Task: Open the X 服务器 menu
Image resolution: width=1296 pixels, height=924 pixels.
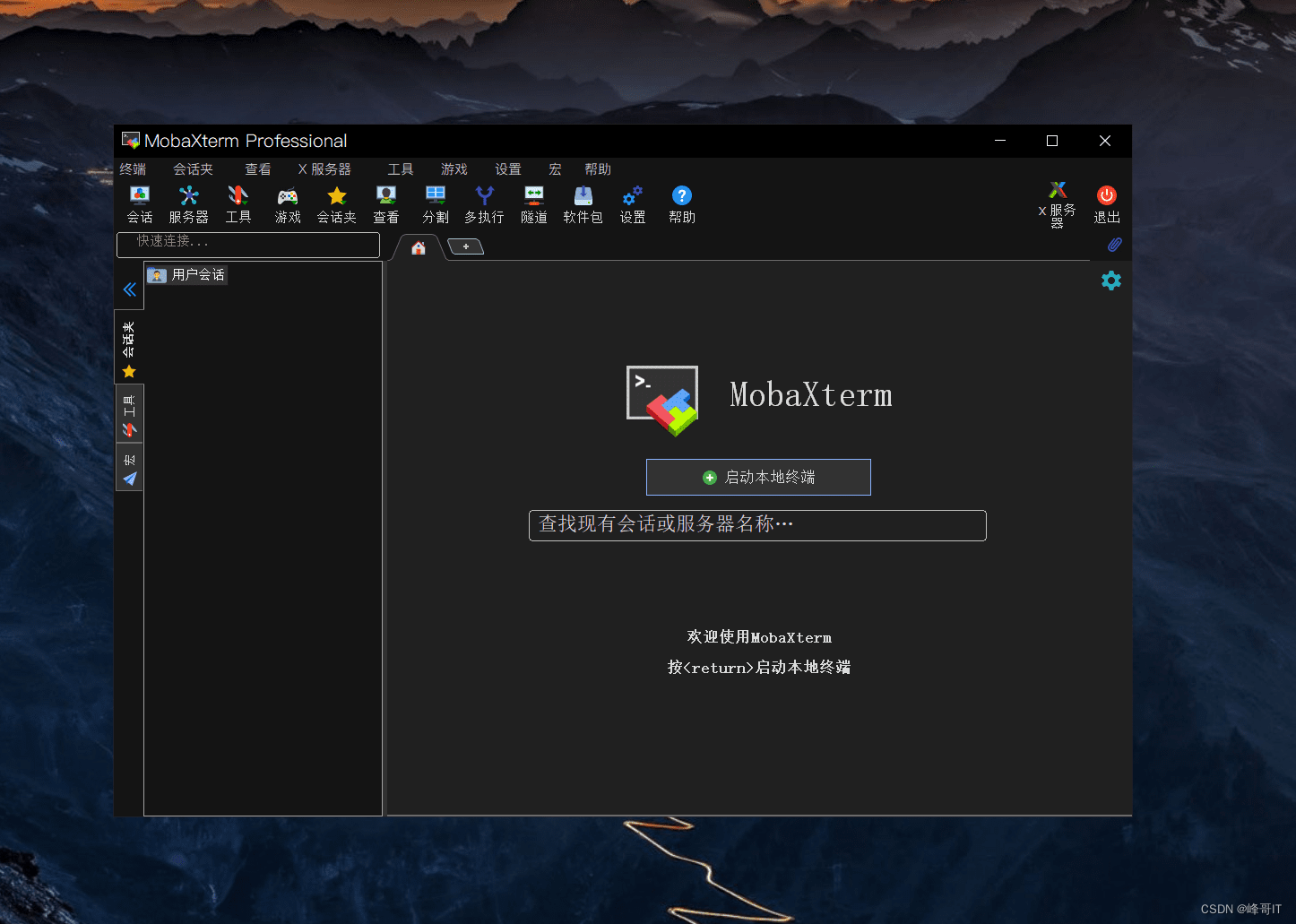Action: (x=324, y=169)
